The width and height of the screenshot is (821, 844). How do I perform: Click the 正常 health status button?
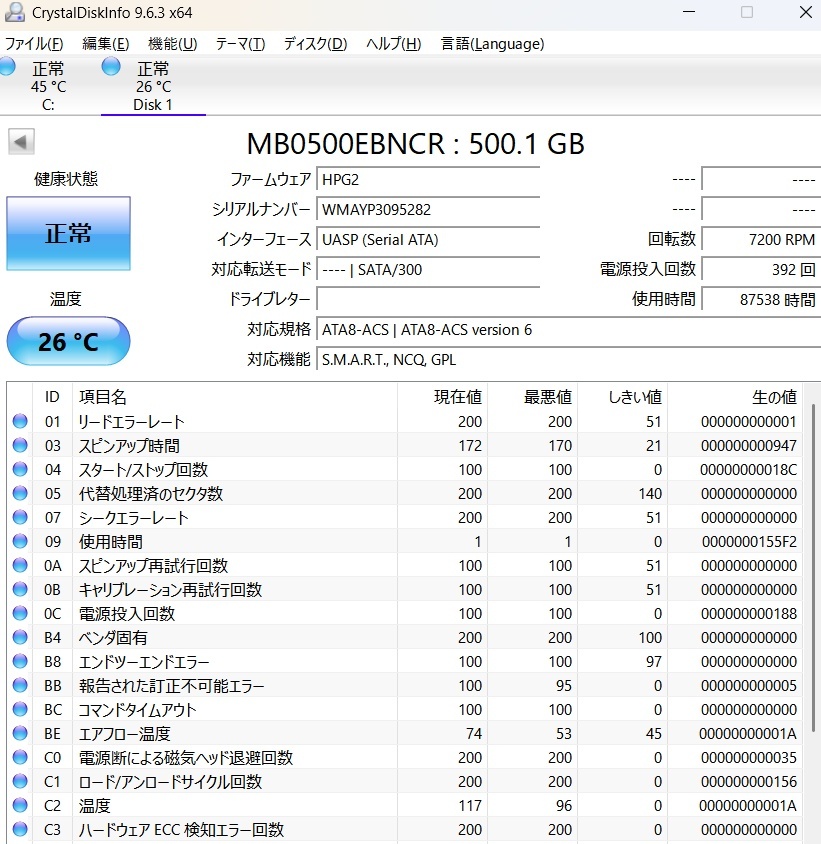pyautogui.click(x=67, y=233)
